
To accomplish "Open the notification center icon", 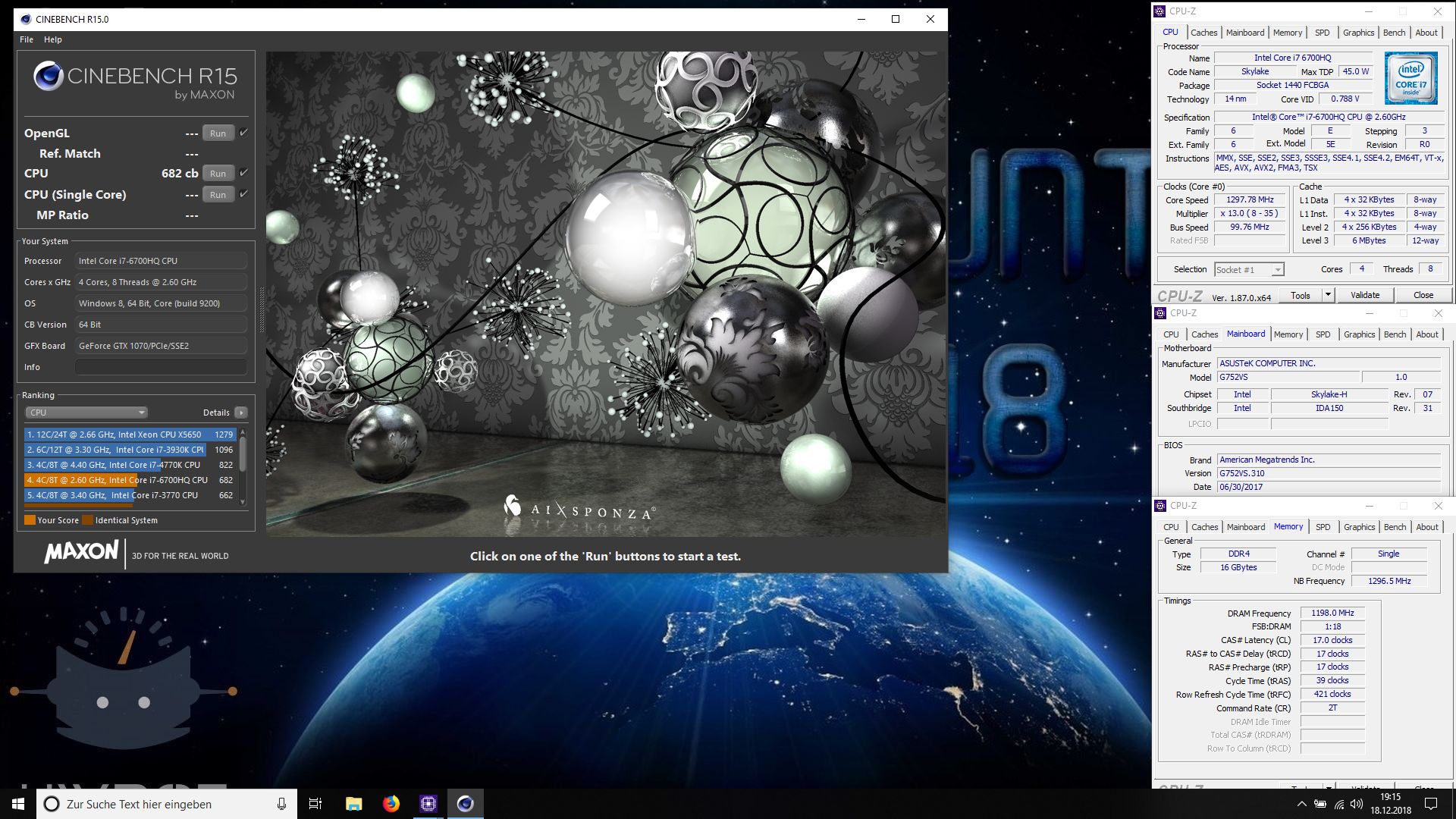I will point(1431,804).
